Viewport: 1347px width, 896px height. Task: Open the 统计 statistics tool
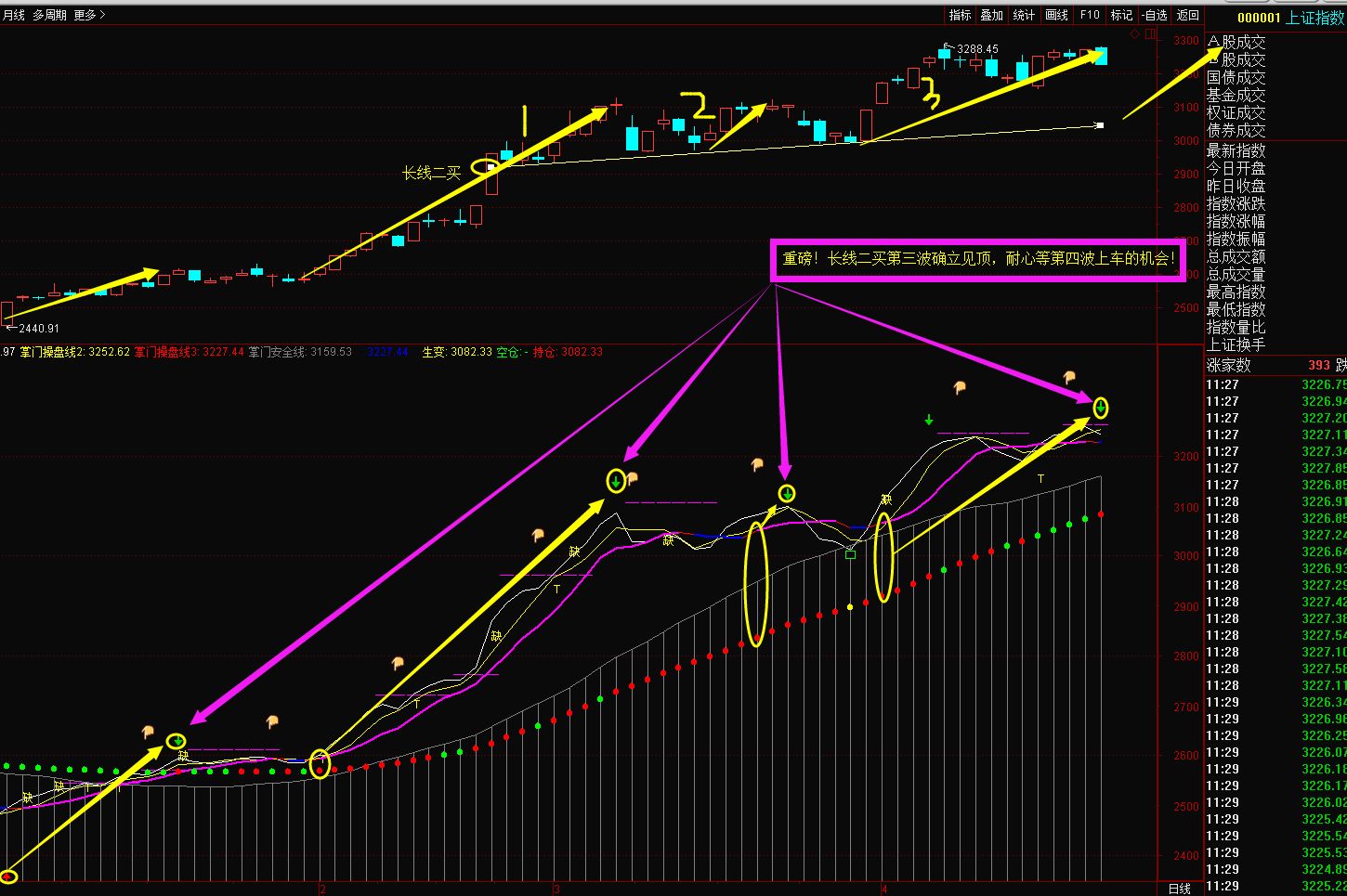coord(1024,15)
